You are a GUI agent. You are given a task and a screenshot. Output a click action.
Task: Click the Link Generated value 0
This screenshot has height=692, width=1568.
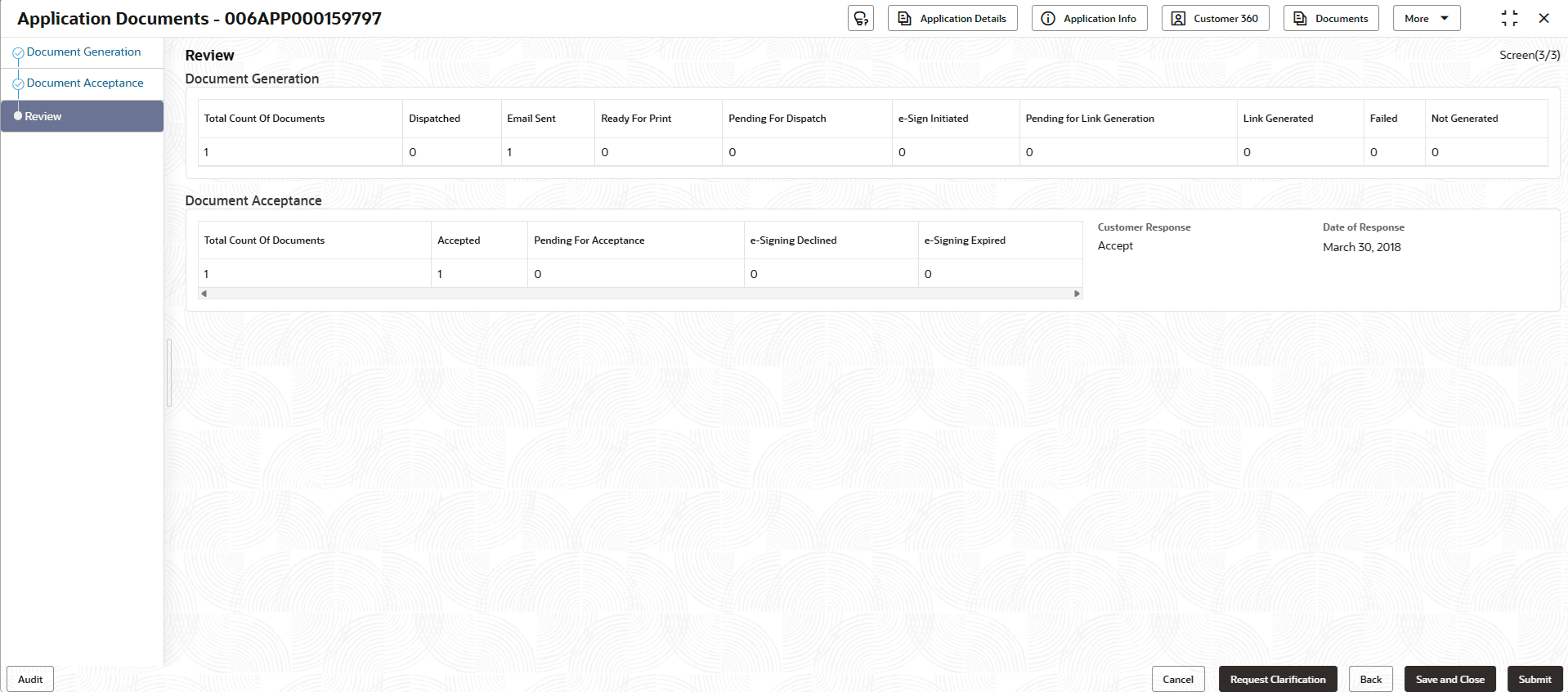coord(1247,152)
